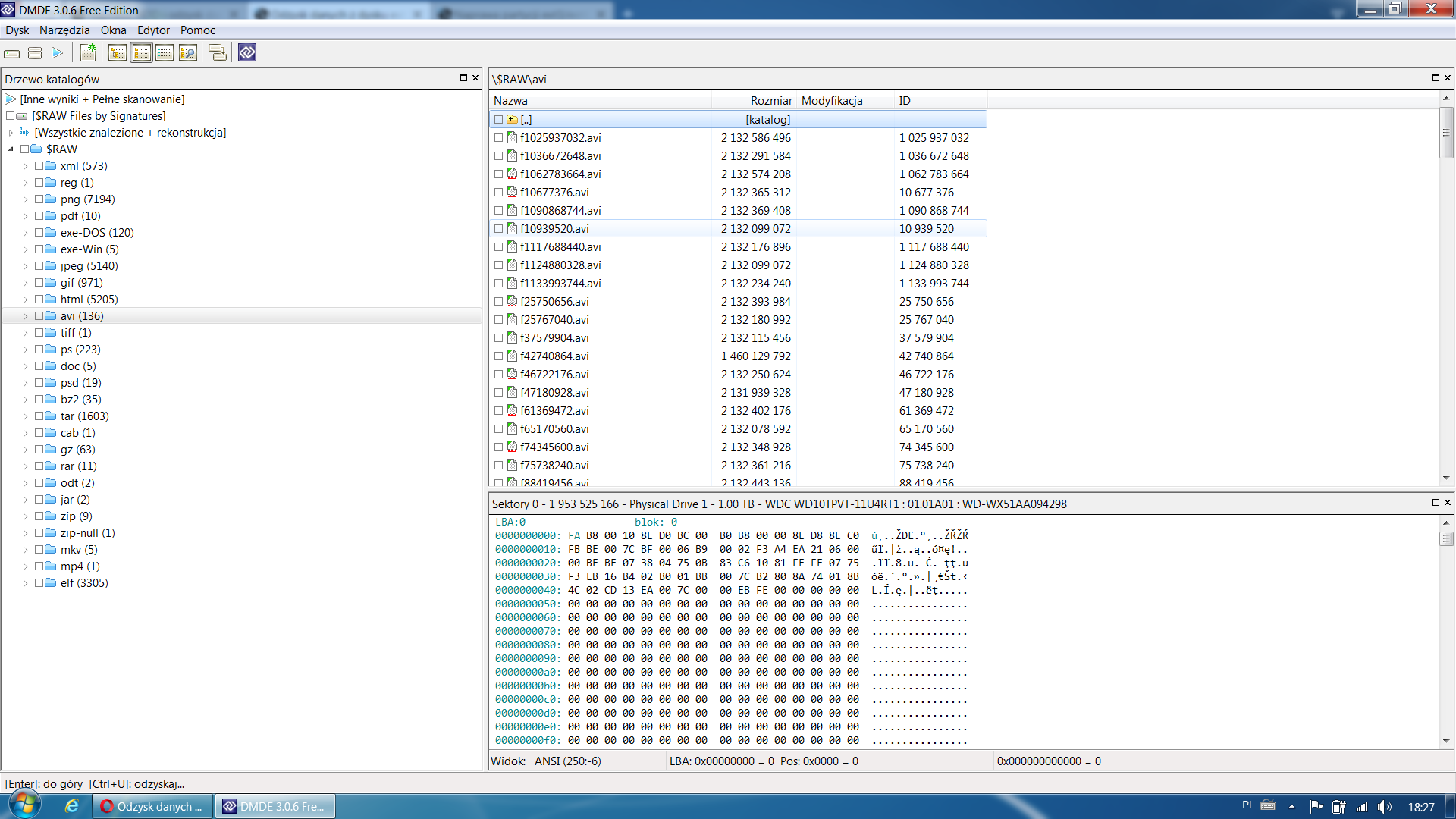The height and width of the screenshot is (819, 1456).
Task: Sort file list by Rozmiar column
Action: tap(770, 101)
